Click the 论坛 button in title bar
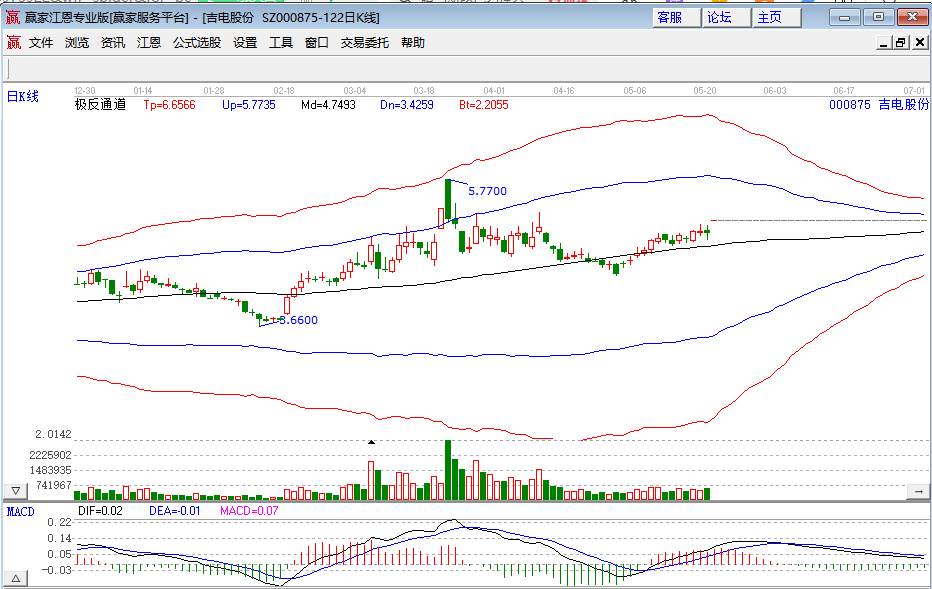The width and height of the screenshot is (932, 589). (x=720, y=17)
